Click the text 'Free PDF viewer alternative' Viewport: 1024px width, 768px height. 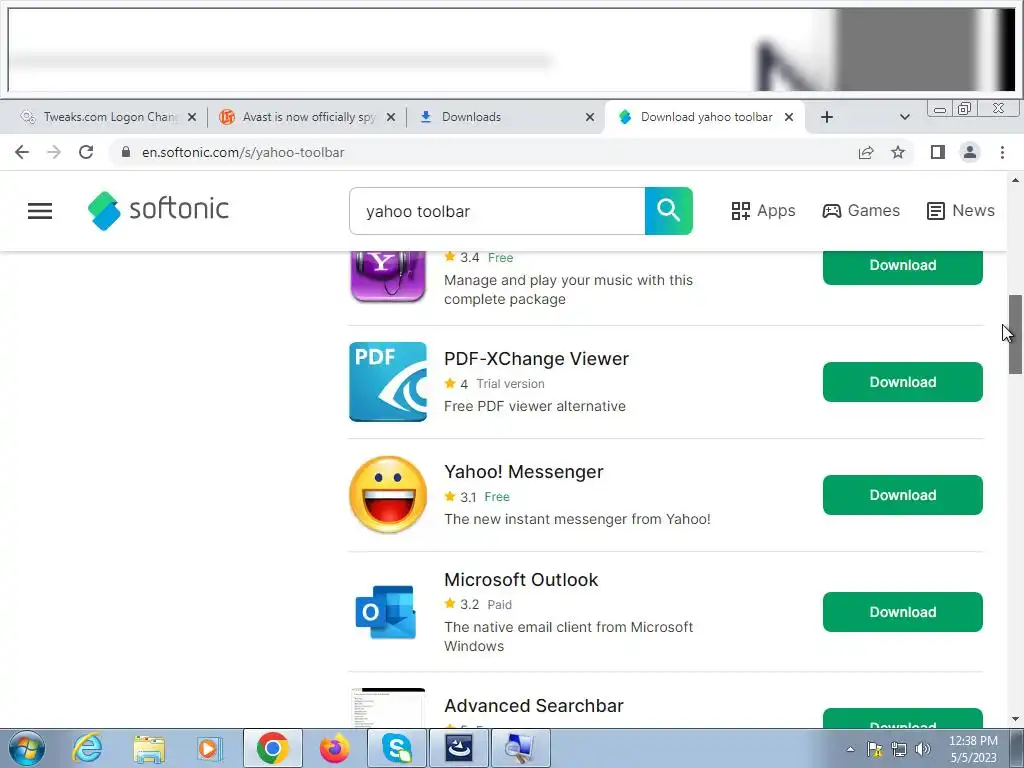click(x=535, y=406)
